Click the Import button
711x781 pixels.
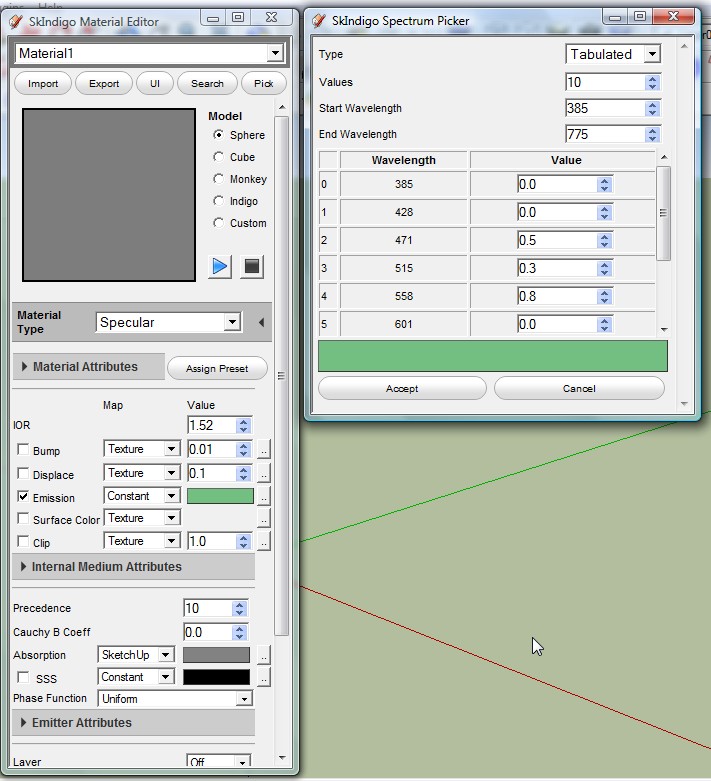pyautogui.click(x=43, y=84)
